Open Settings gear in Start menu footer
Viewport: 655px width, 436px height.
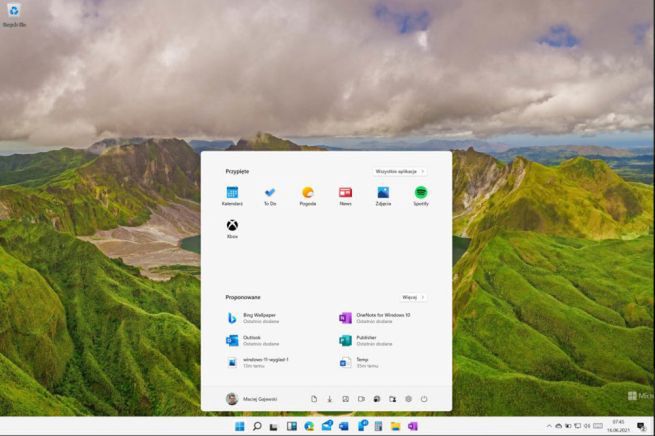[409, 399]
